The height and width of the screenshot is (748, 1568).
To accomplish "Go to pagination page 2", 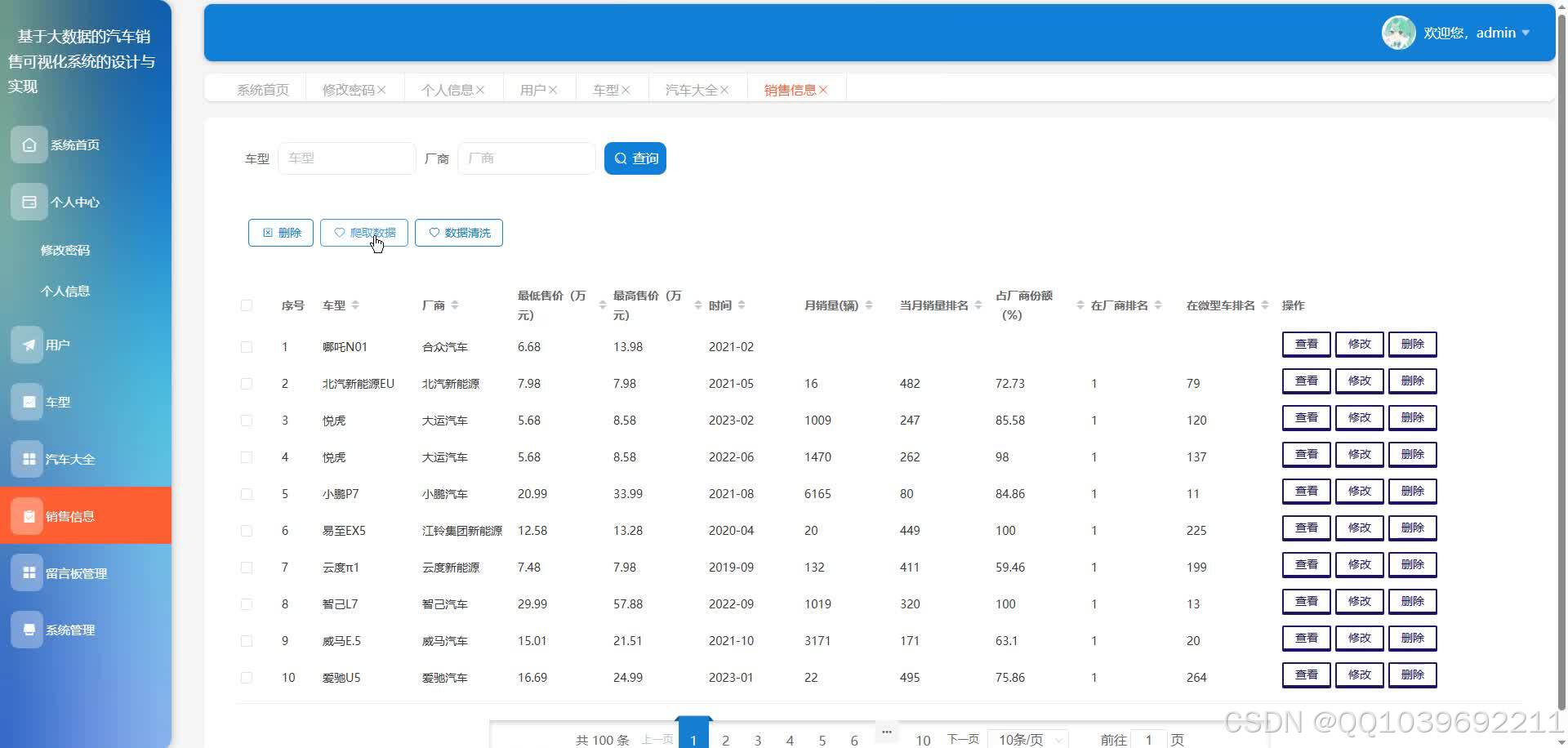I will point(726,740).
